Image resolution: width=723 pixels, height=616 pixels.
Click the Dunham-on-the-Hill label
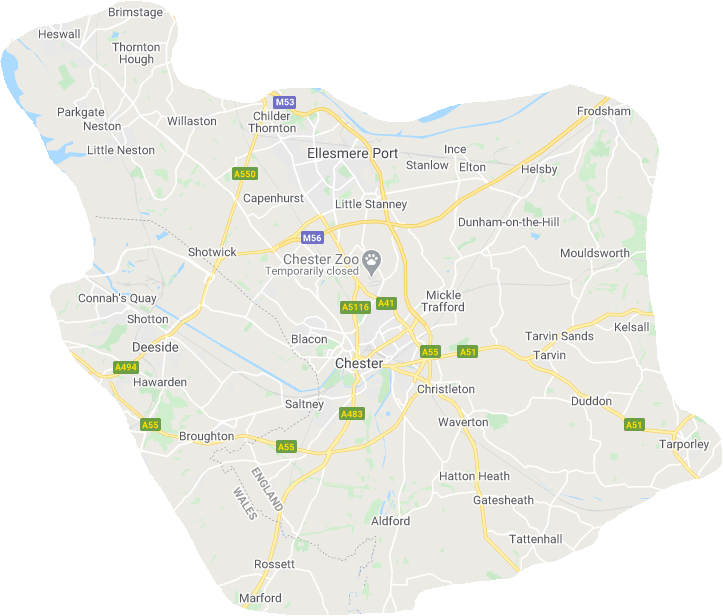(x=509, y=222)
